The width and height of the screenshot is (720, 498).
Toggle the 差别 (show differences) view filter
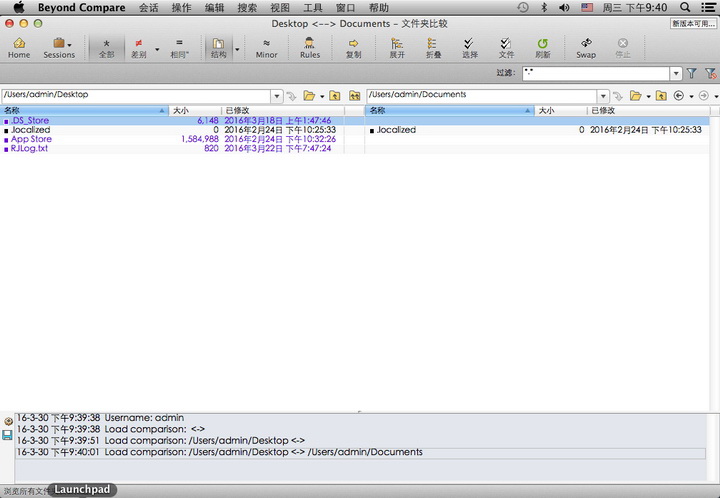click(x=138, y=47)
